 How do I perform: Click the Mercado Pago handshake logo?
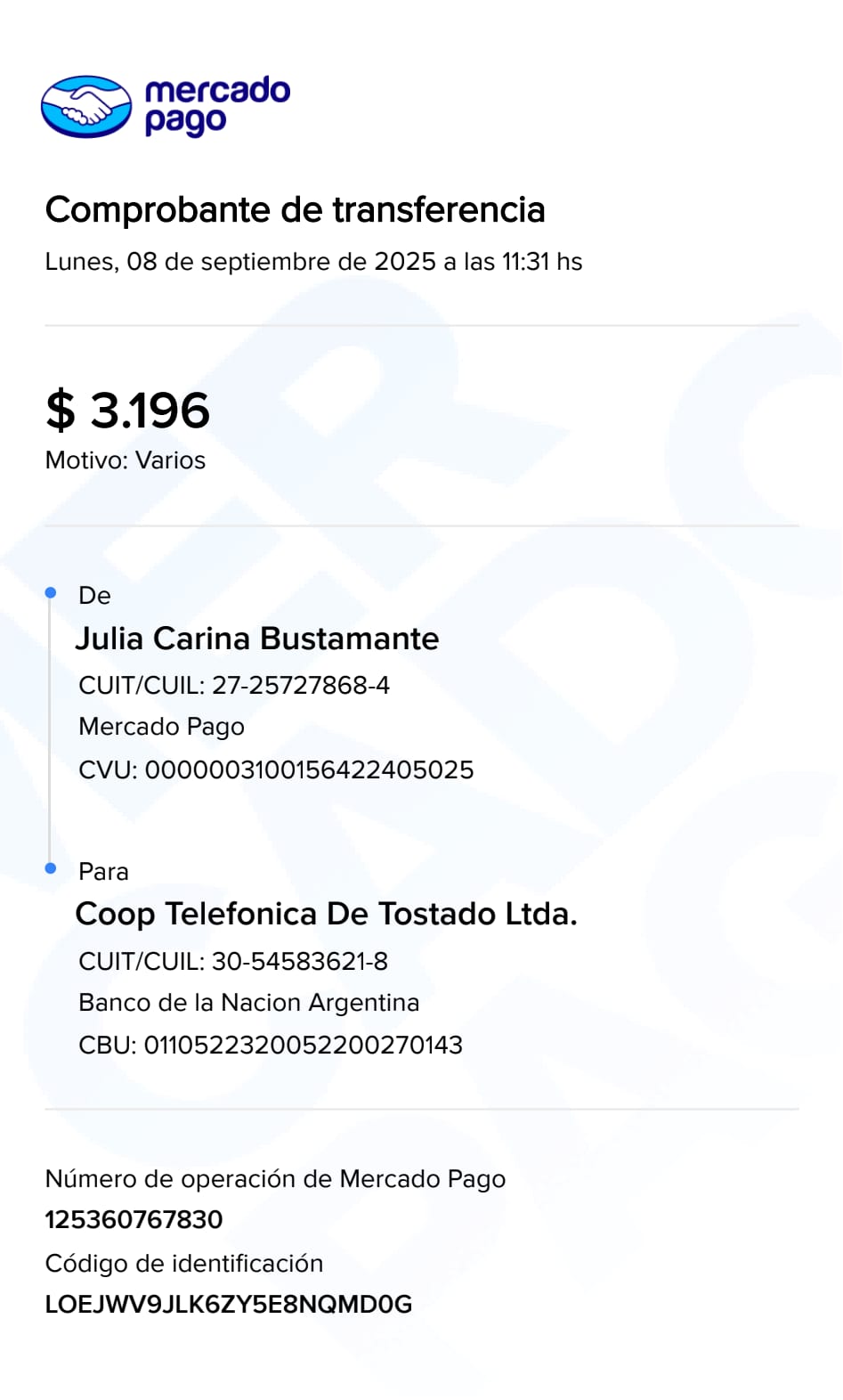[x=86, y=107]
